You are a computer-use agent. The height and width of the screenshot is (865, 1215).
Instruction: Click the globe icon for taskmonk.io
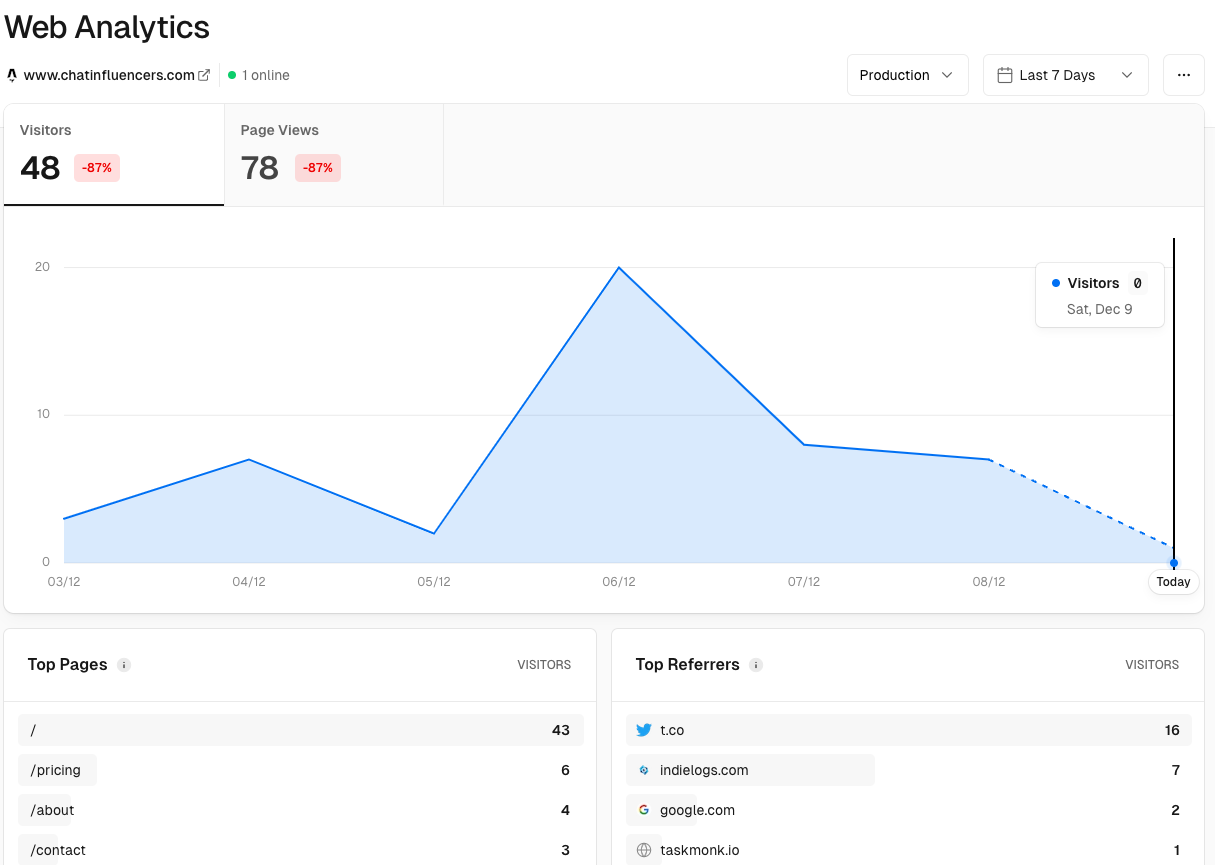pos(644,850)
